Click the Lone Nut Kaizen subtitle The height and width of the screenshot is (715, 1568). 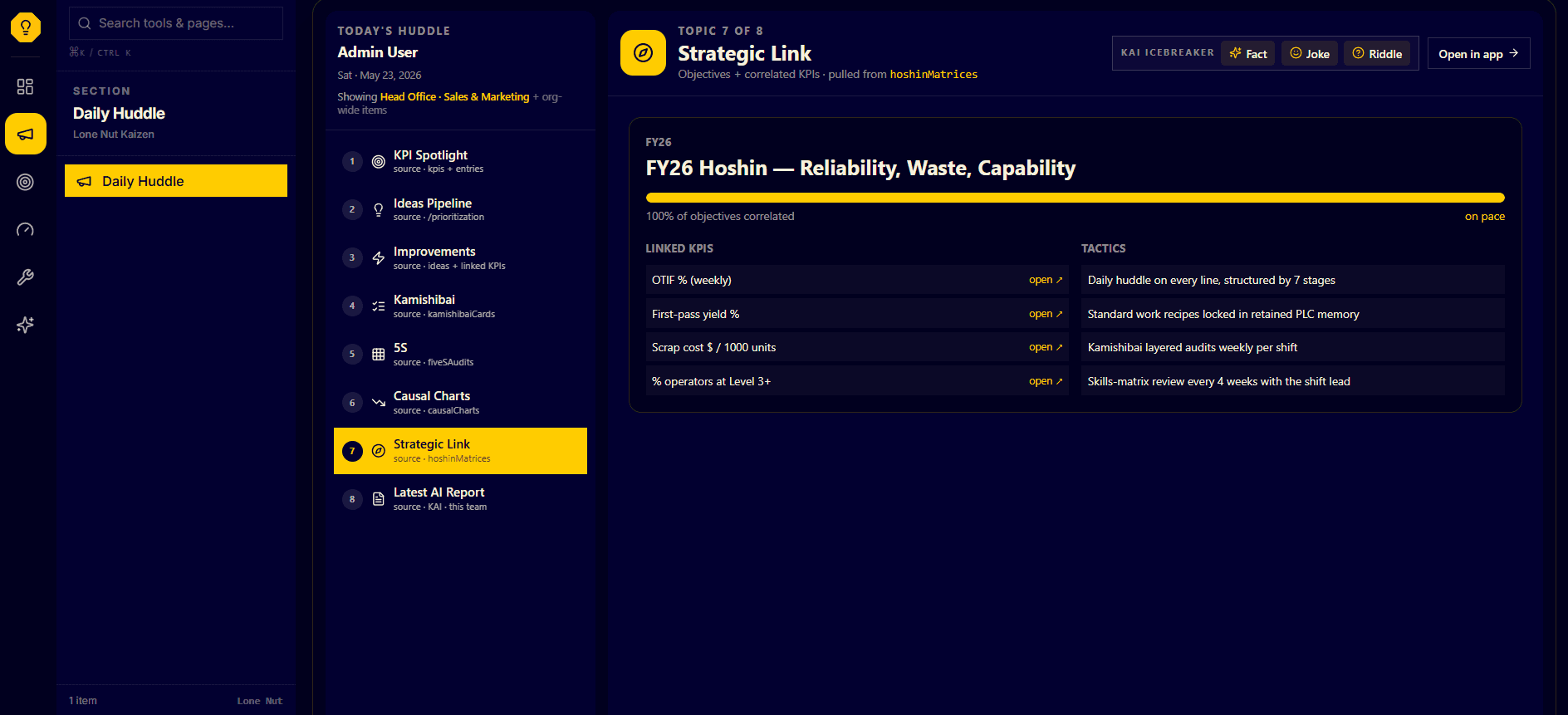tap(114, 134)
